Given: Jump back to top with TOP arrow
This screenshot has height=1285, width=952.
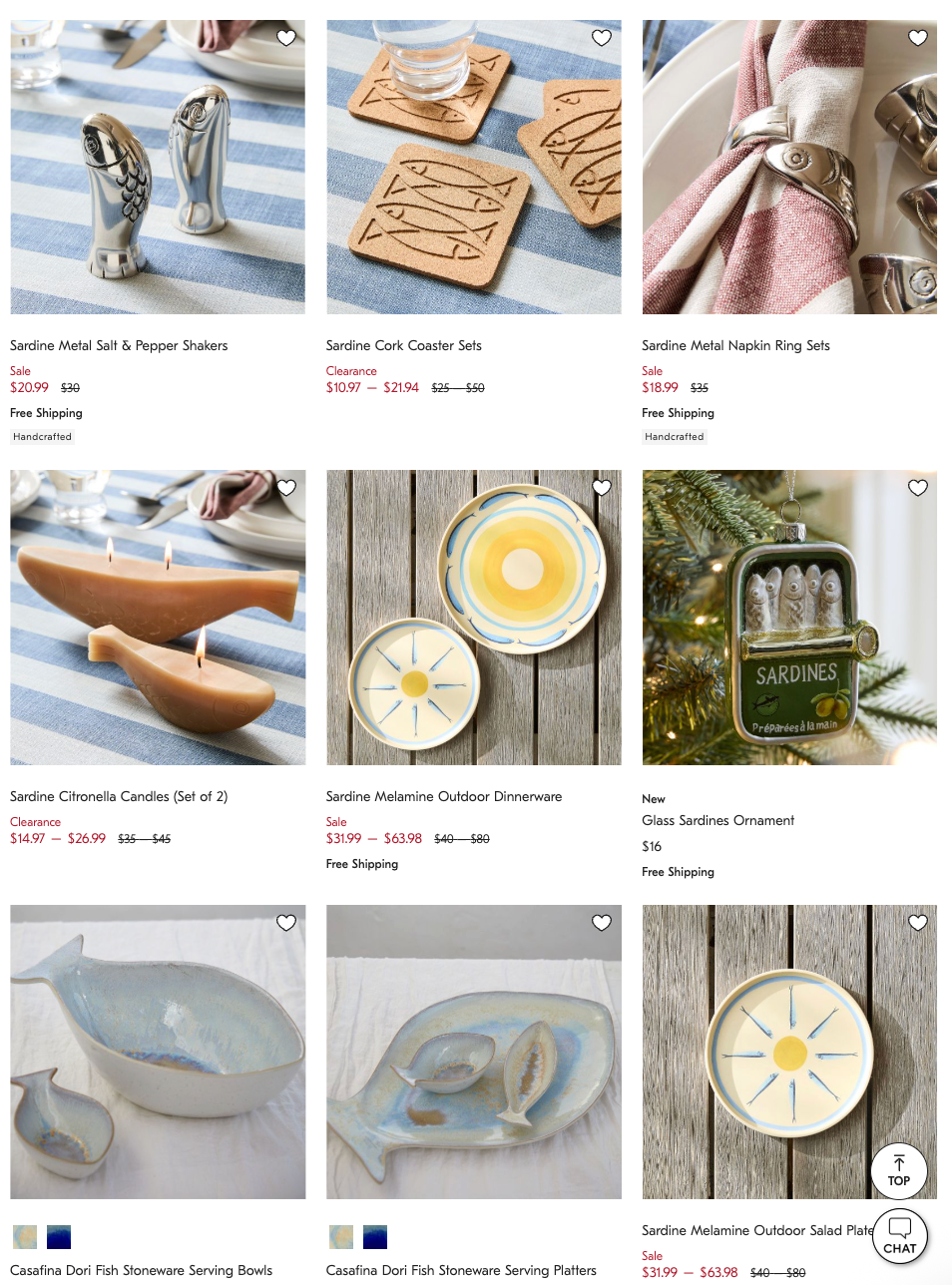Looking at the screenshot, I should [x=899, y=1171].
